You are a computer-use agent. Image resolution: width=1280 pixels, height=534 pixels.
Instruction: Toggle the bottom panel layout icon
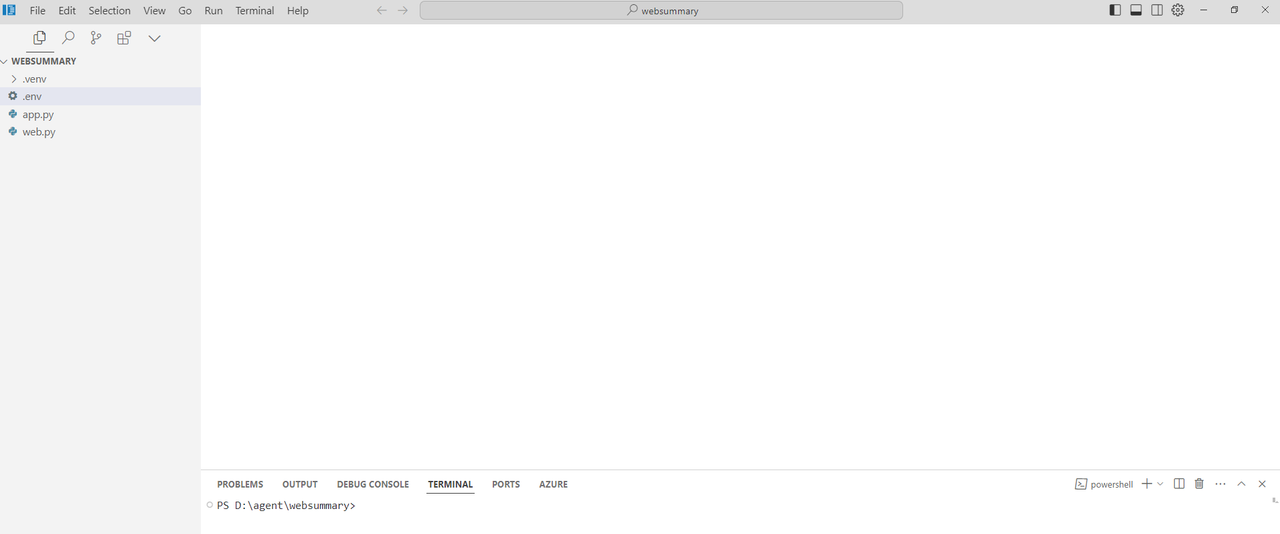pyautogui.click(x=1137, y=10)
